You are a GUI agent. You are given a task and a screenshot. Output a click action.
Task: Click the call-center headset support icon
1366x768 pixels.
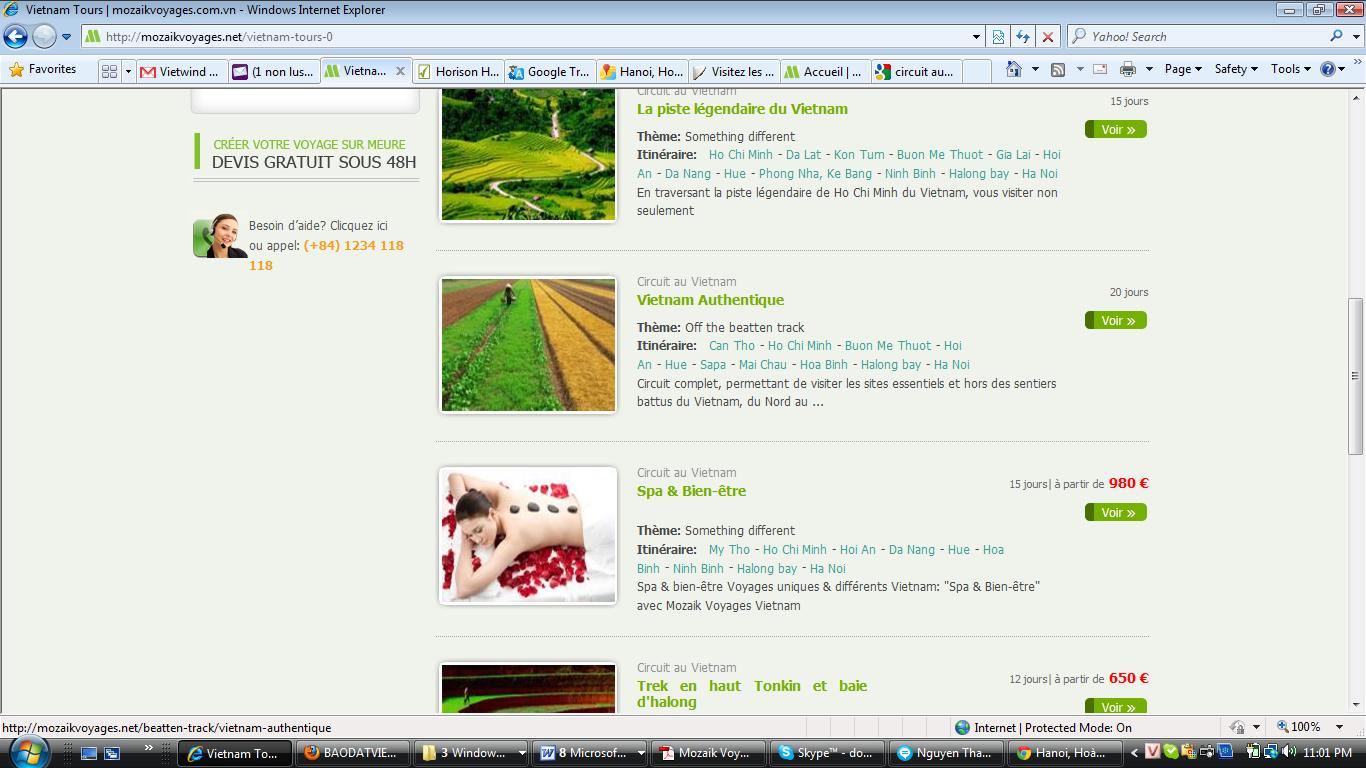point(220,236)
